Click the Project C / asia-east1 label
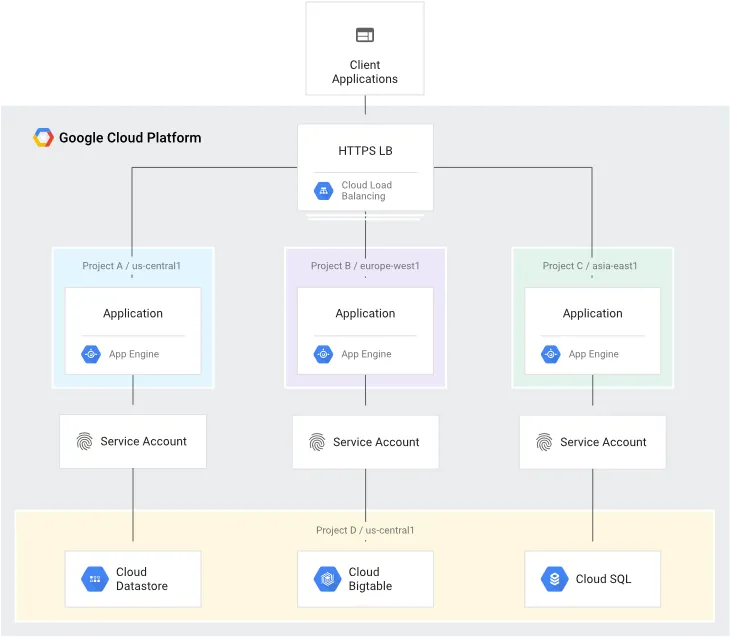This screenshot has height=637, width=730. coord(590,266)
